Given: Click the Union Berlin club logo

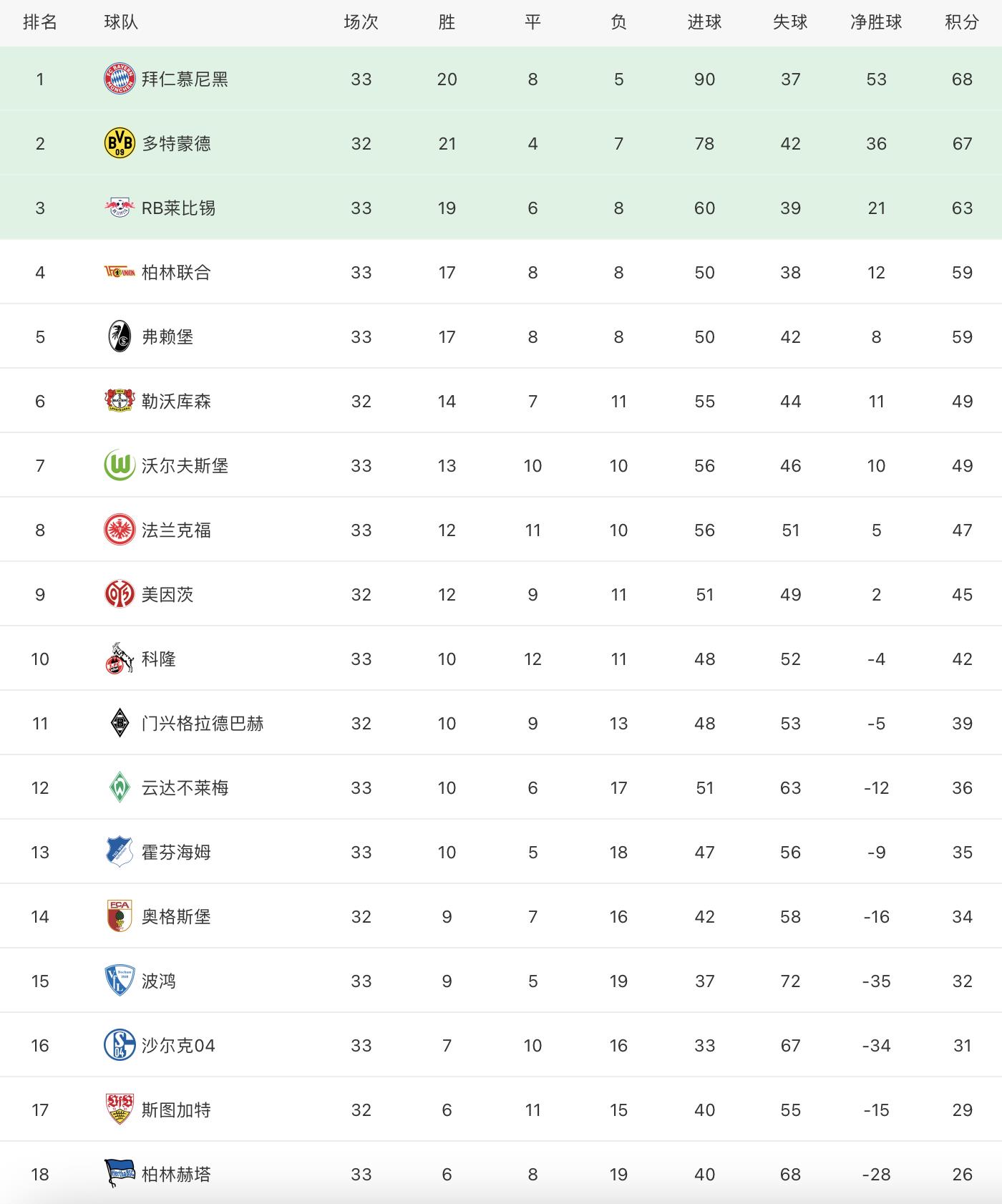Looking at the screenshot, I should pos(120,272).
